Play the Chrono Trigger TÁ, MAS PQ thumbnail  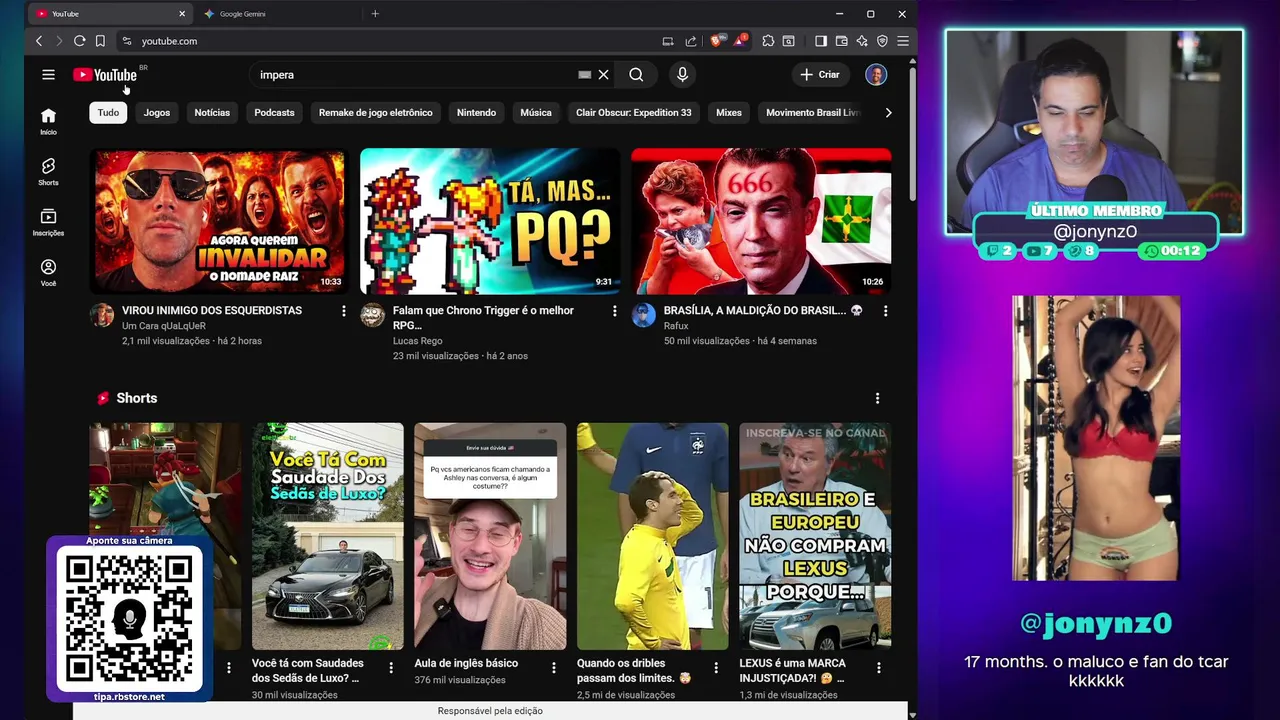pos(490,221)
